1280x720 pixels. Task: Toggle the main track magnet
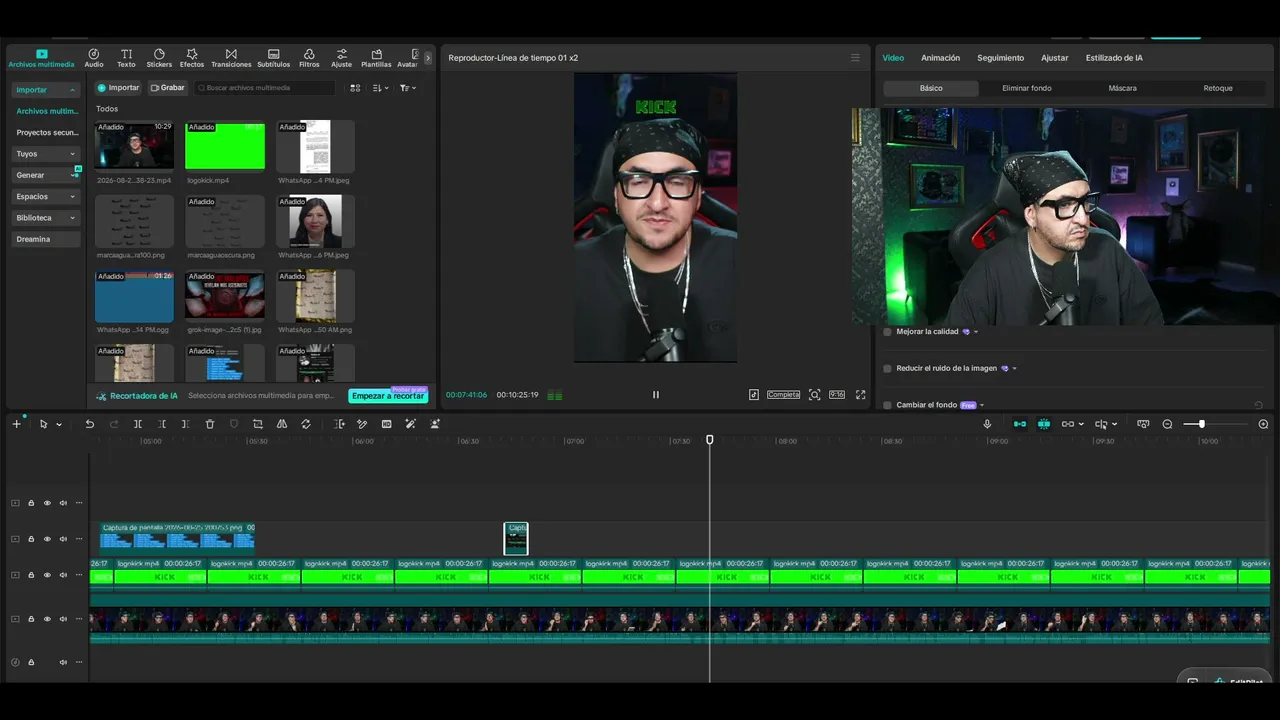pos(1020,424)
